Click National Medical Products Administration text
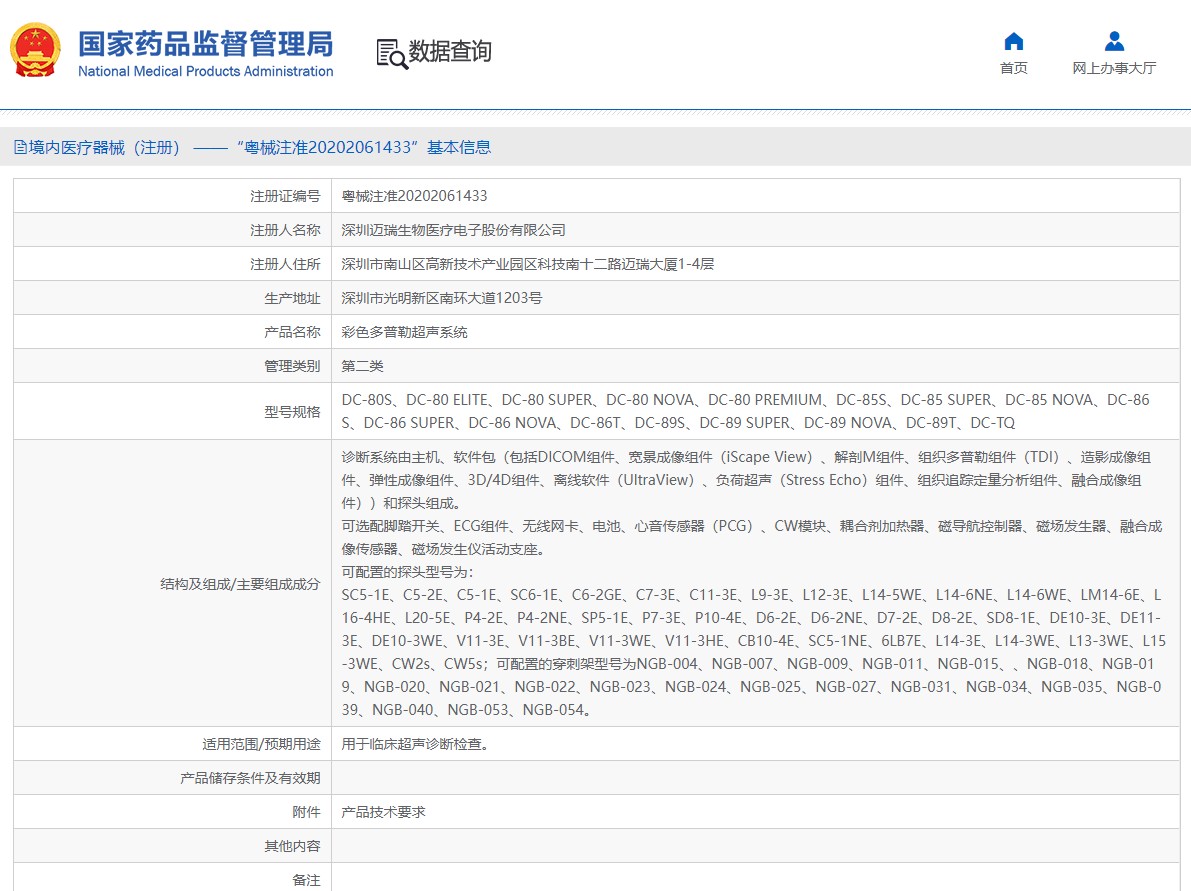 (206, 71)
